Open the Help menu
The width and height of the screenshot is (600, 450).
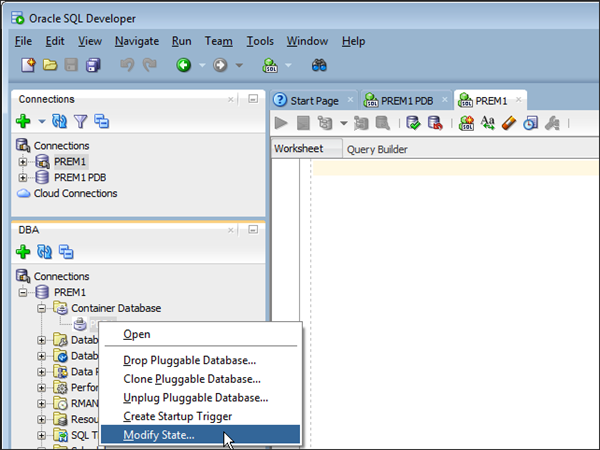click(354, 41)
